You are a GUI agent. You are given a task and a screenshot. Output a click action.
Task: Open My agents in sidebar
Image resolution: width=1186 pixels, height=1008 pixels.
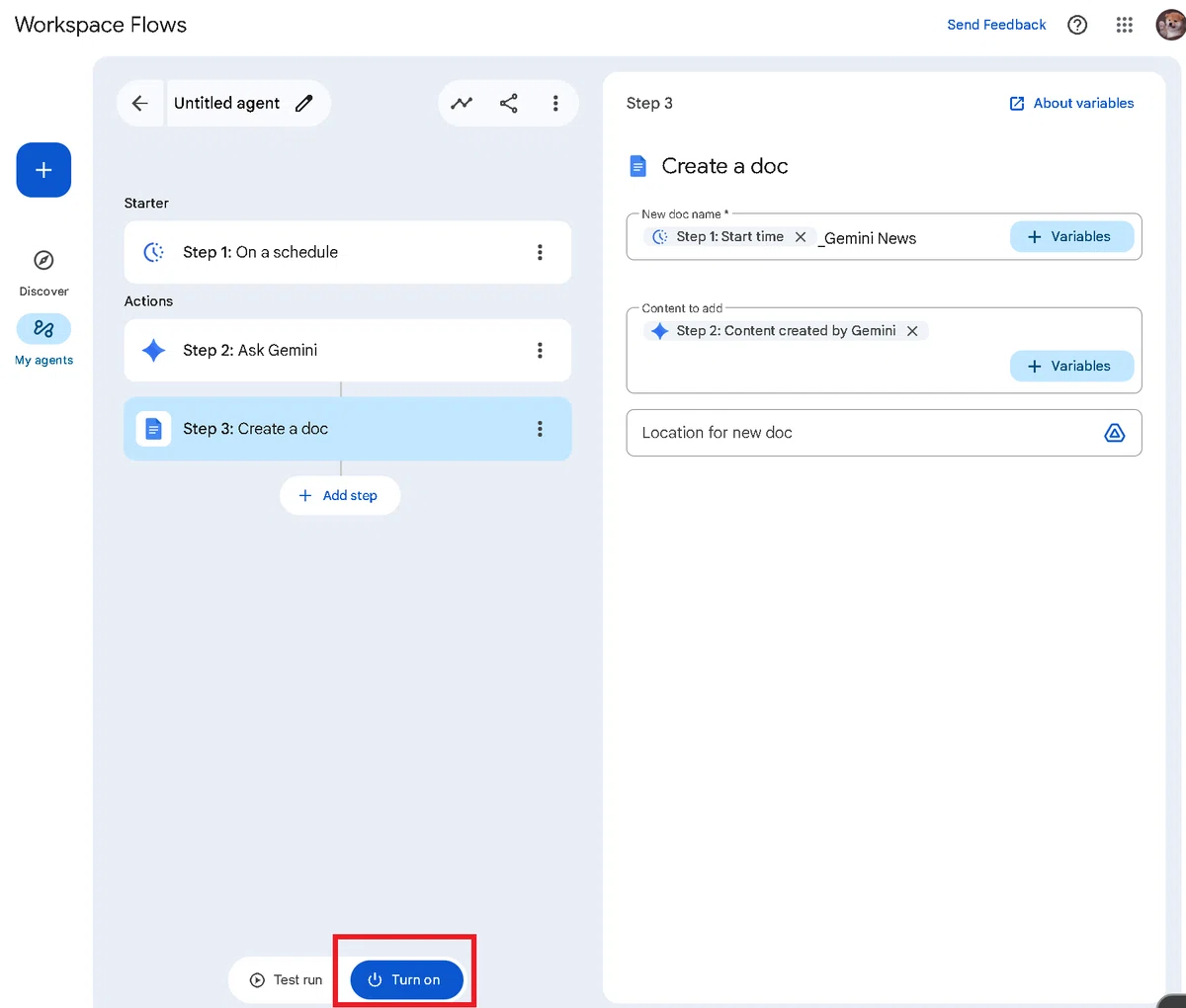[x=43, y=340]
